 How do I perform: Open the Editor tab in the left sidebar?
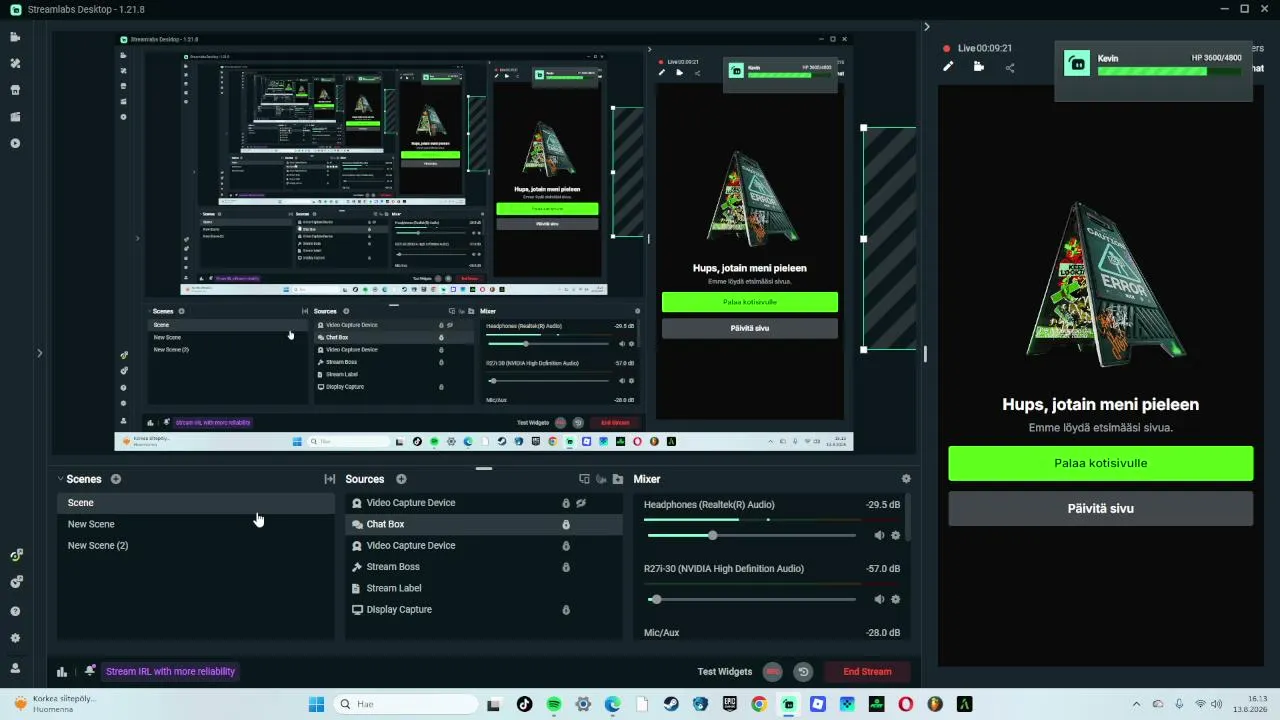click(15, 37)
